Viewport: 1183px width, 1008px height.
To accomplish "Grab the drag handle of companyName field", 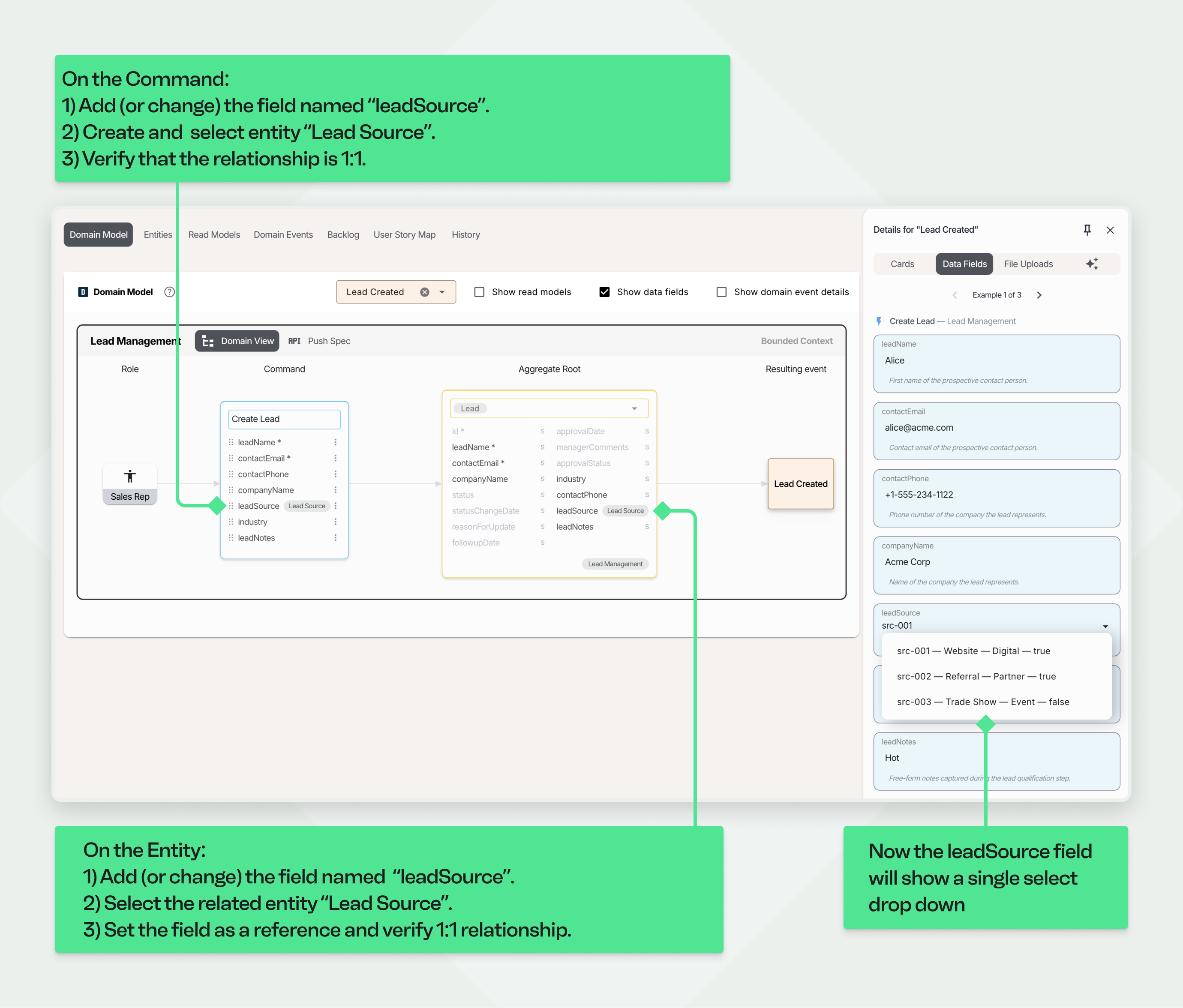I will [231, 490].
